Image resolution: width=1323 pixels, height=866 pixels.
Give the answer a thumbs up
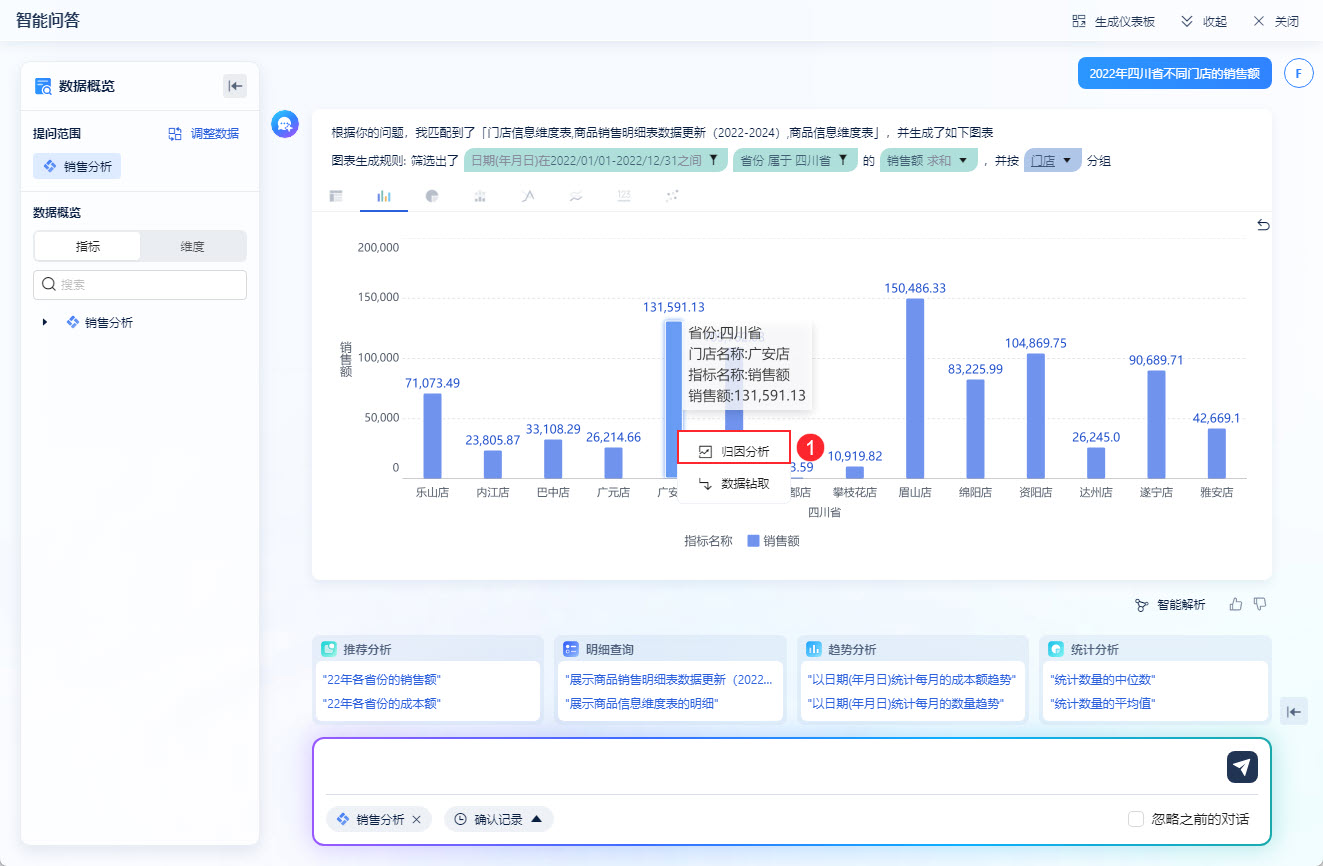(x=1236, y=604)
